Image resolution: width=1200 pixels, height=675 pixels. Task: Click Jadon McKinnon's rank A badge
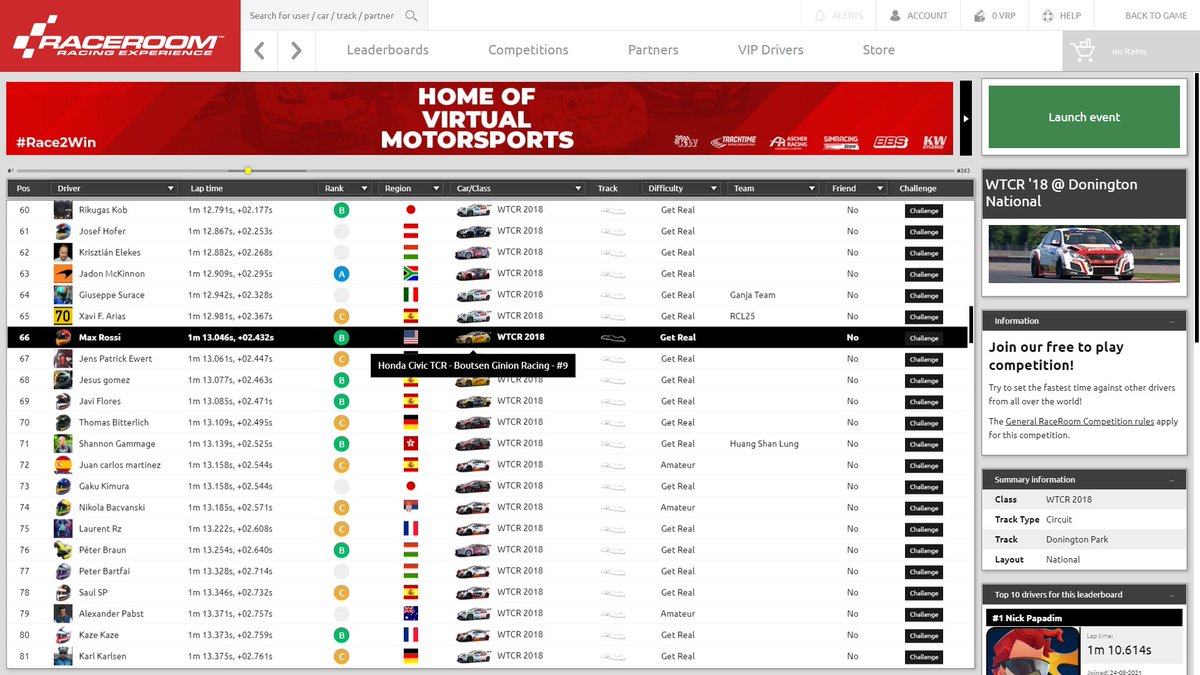(x=341, y=274)
